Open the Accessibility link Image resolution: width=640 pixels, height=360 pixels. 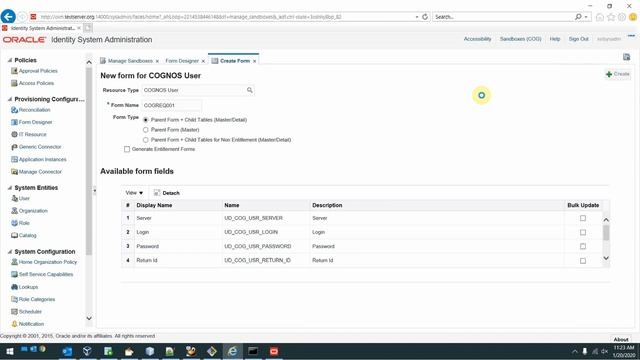pos(477,39)
